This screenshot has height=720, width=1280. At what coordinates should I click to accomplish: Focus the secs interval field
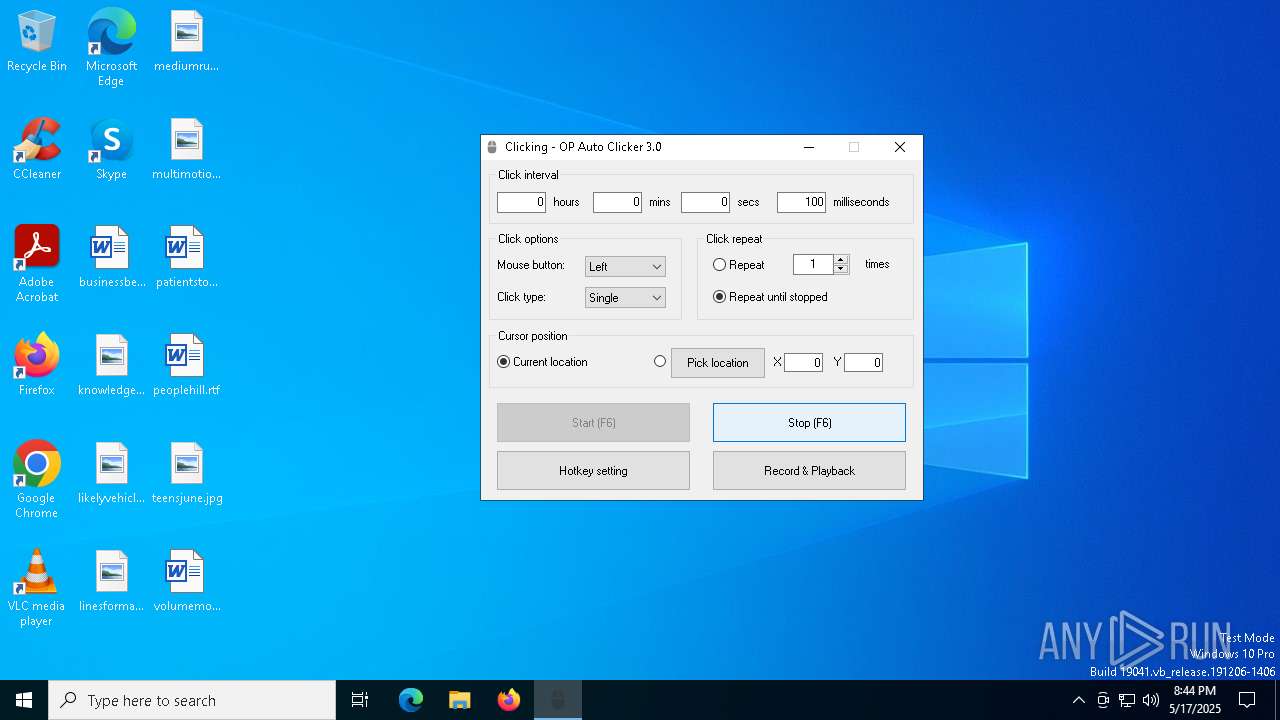tap(705, 202)
